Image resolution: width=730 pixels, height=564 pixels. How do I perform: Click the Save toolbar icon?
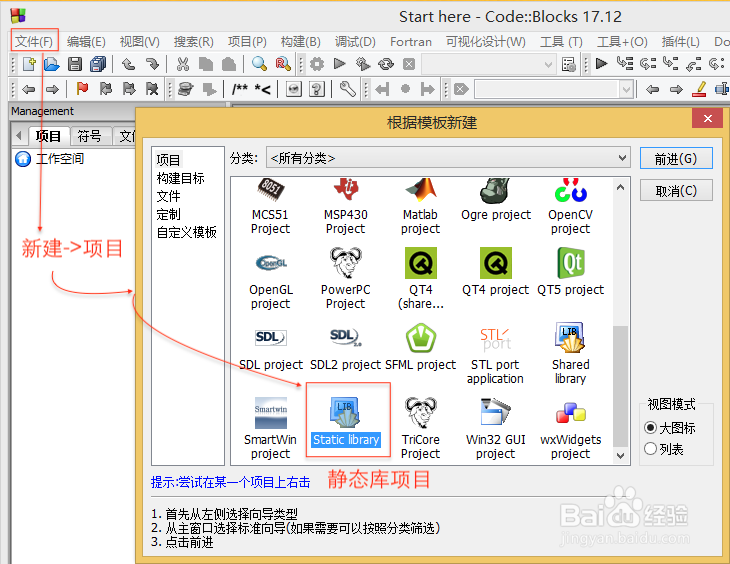click(74, 64)
